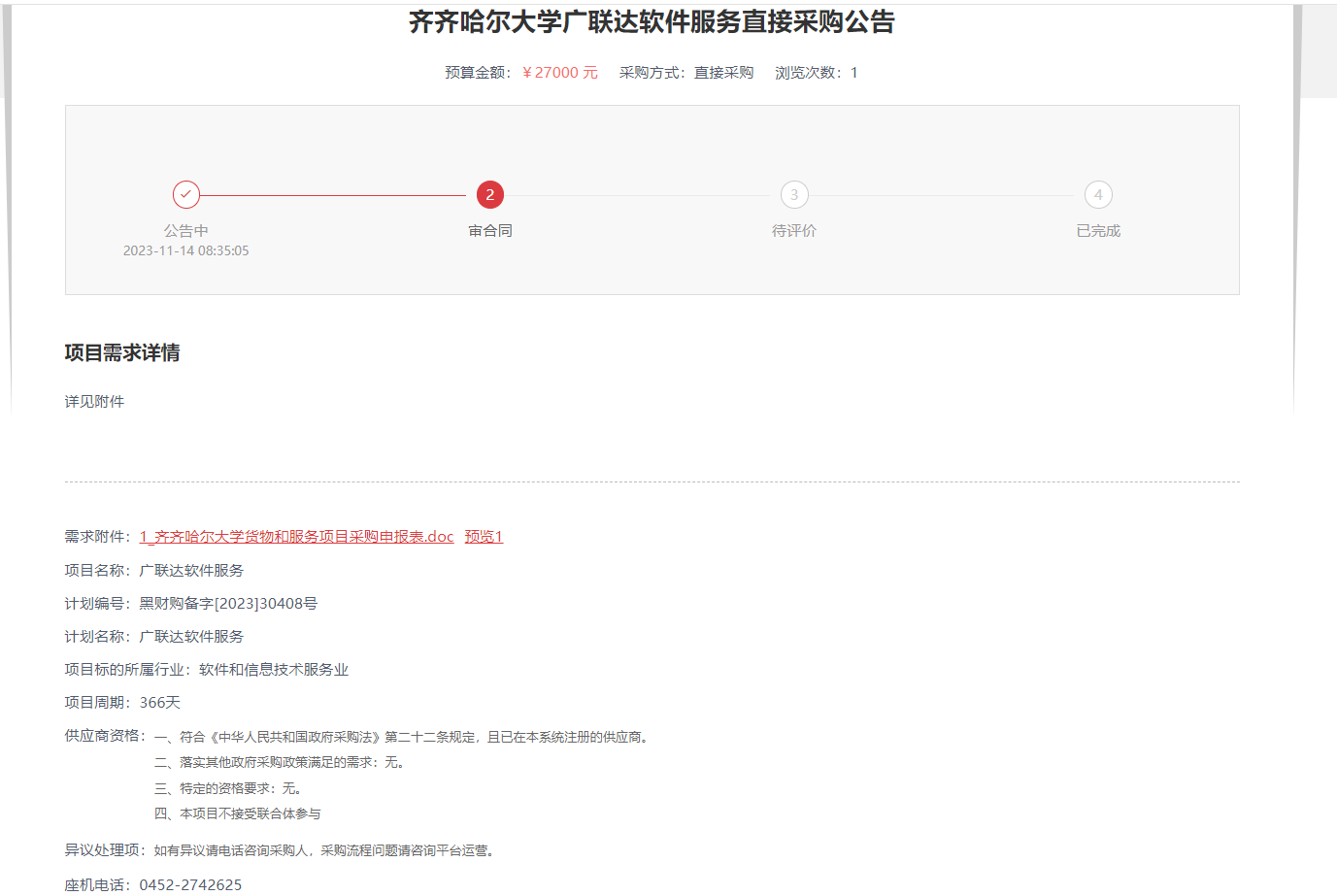Click the 采购方式 直接采购 text
This screenshot has height=896, width=1337.
click(686, 73)
